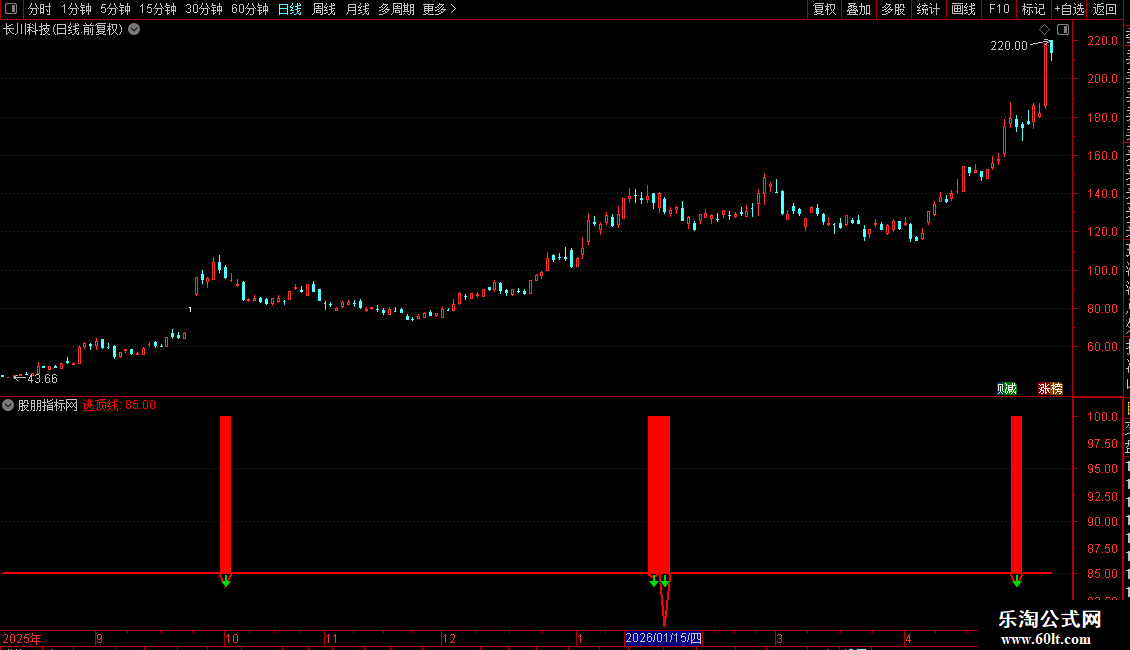Click the 长川科技(日线.前复权) chart title
The image size is (1130, 650).
(63, 30)
